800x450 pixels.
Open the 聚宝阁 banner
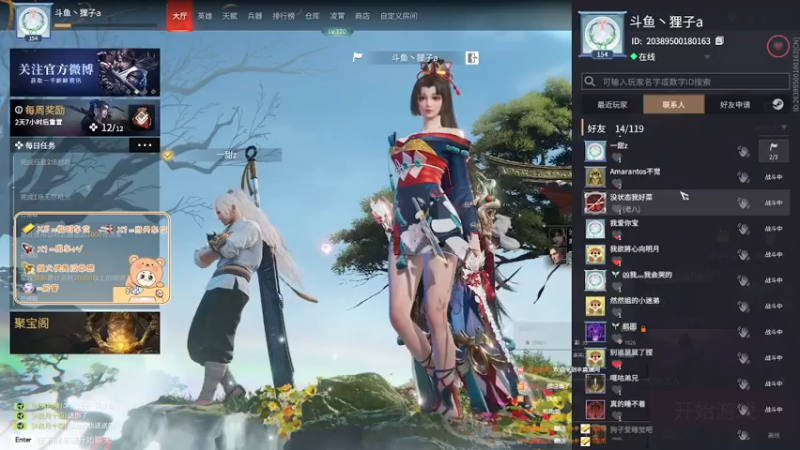point(85,333)
